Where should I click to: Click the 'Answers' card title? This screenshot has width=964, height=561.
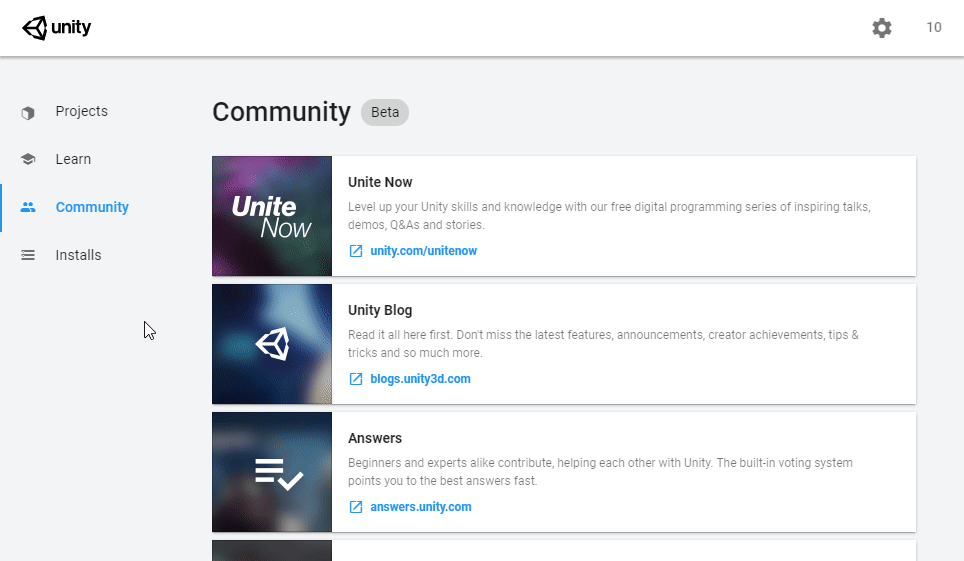375,438
